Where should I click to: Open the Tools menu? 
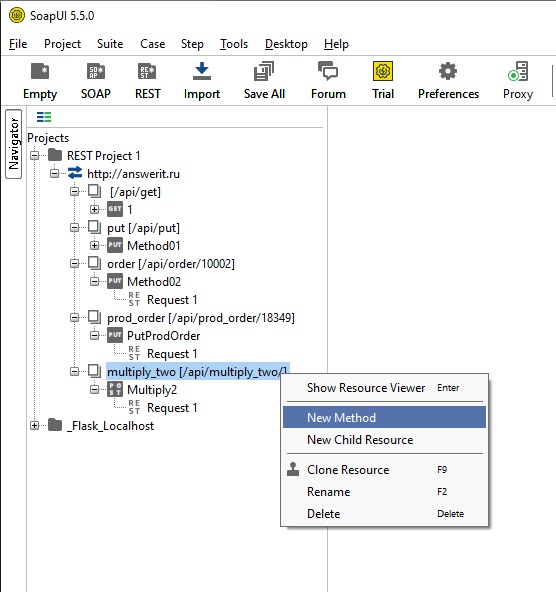point(234,44)
